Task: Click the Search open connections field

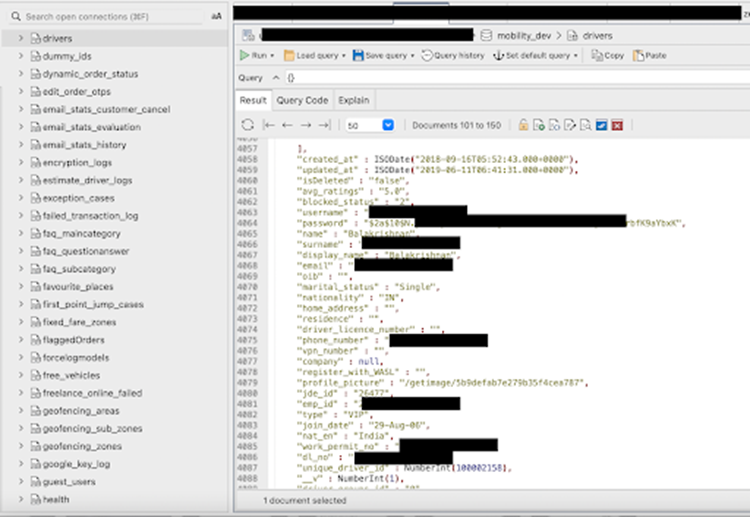Action: click(x=100, y=17)
